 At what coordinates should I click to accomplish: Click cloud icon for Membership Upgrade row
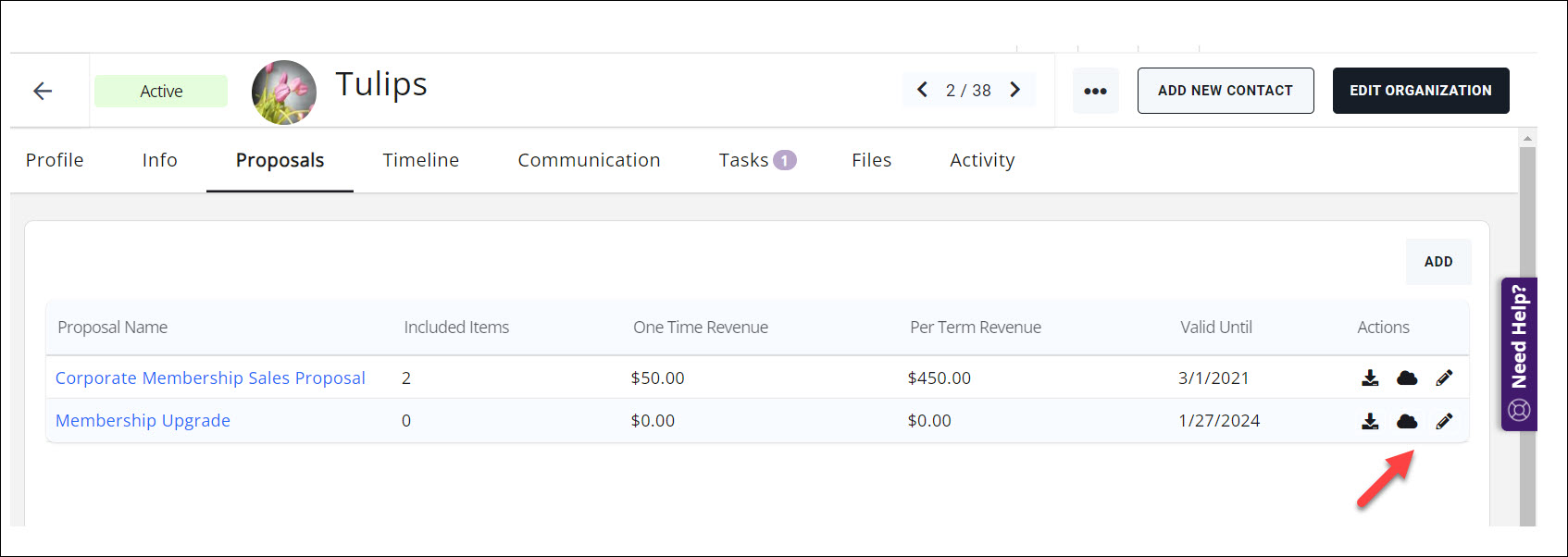(1407, 421)
